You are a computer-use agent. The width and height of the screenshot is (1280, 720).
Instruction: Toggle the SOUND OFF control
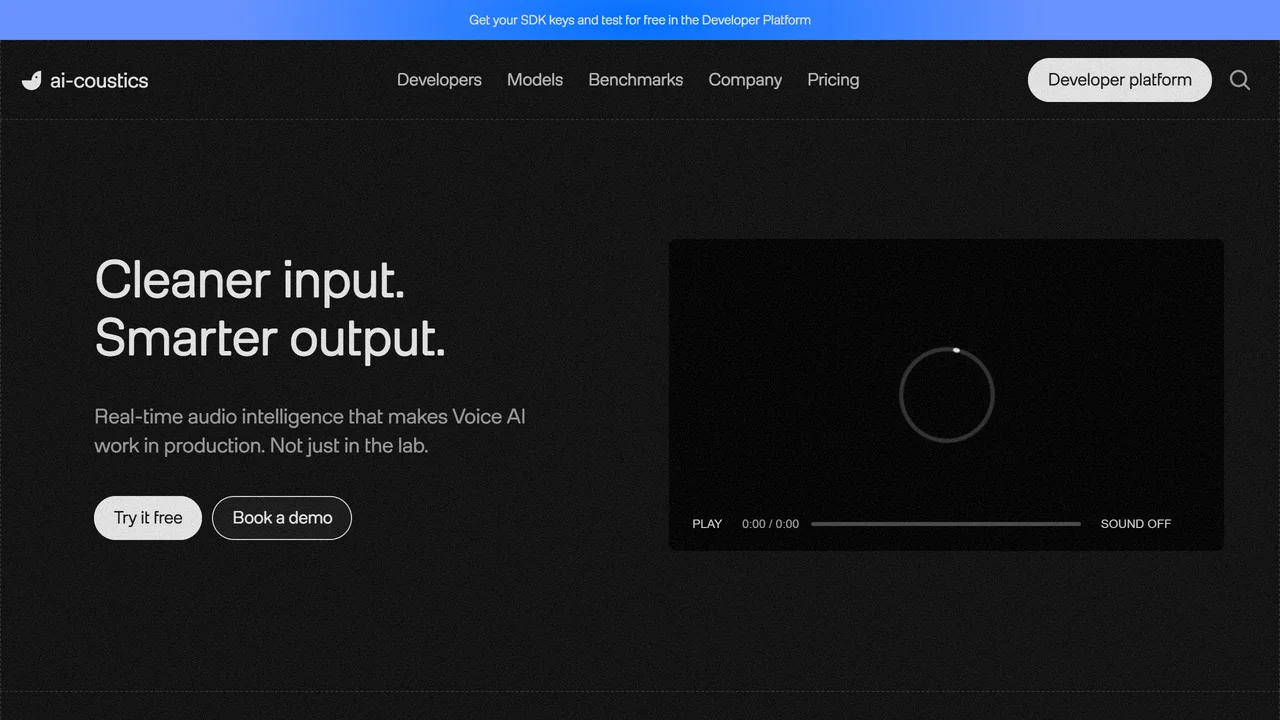click(1136, 524)
